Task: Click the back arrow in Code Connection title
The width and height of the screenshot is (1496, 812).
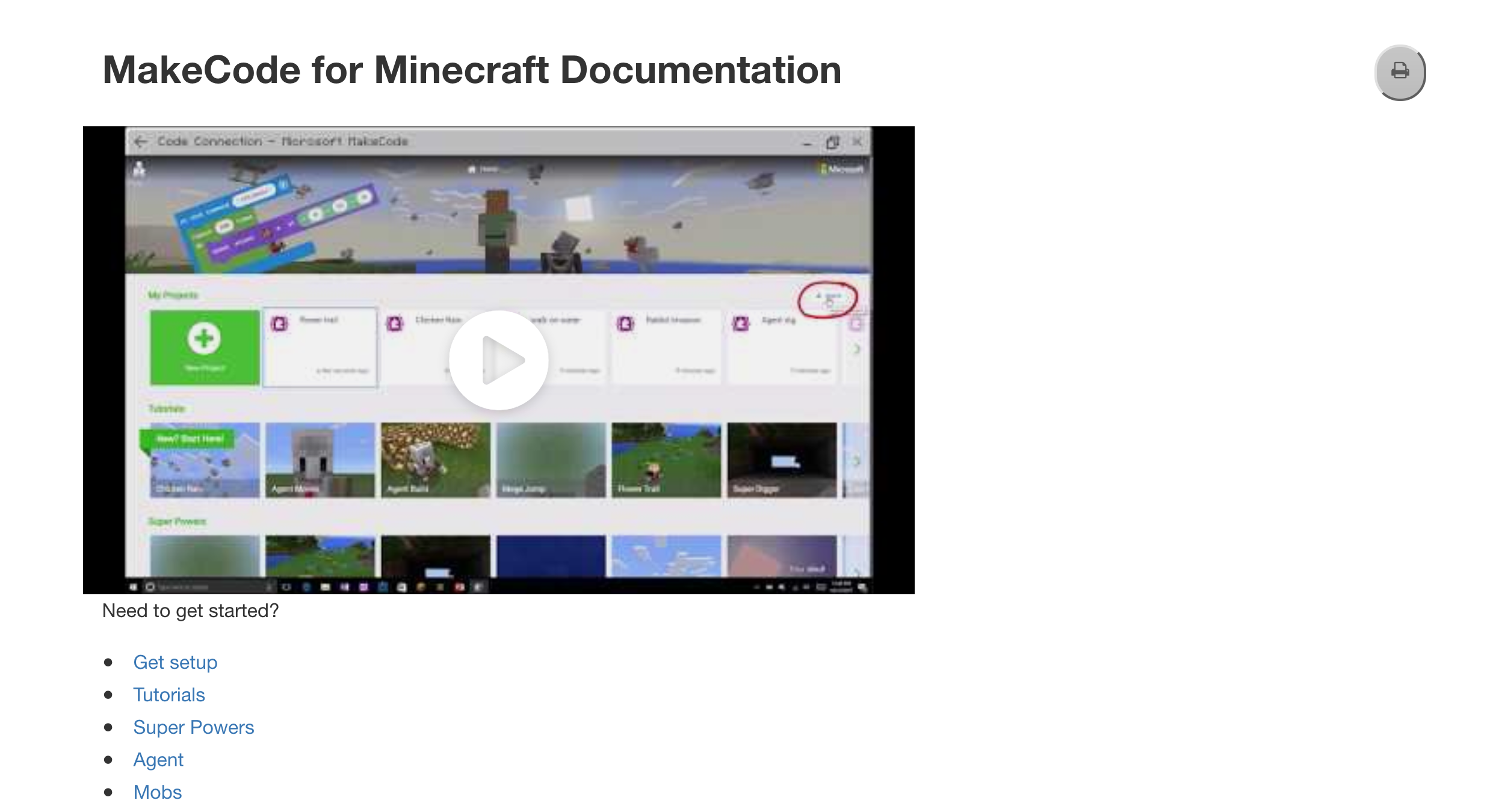Action: click(141, 141)
